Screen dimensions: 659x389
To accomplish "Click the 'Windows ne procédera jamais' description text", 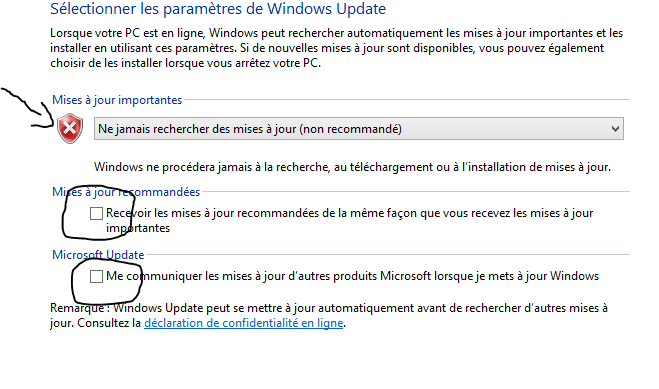I will (x=352, y=167).
